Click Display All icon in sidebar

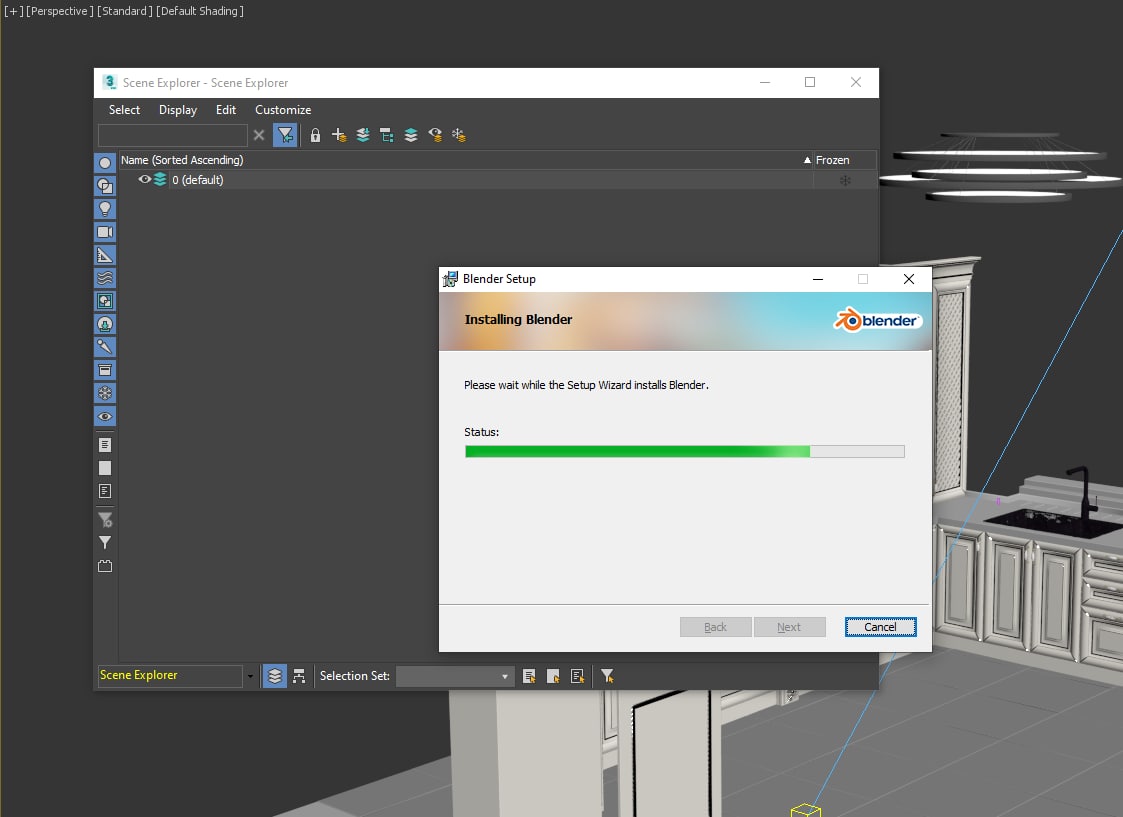coord(105,445)
